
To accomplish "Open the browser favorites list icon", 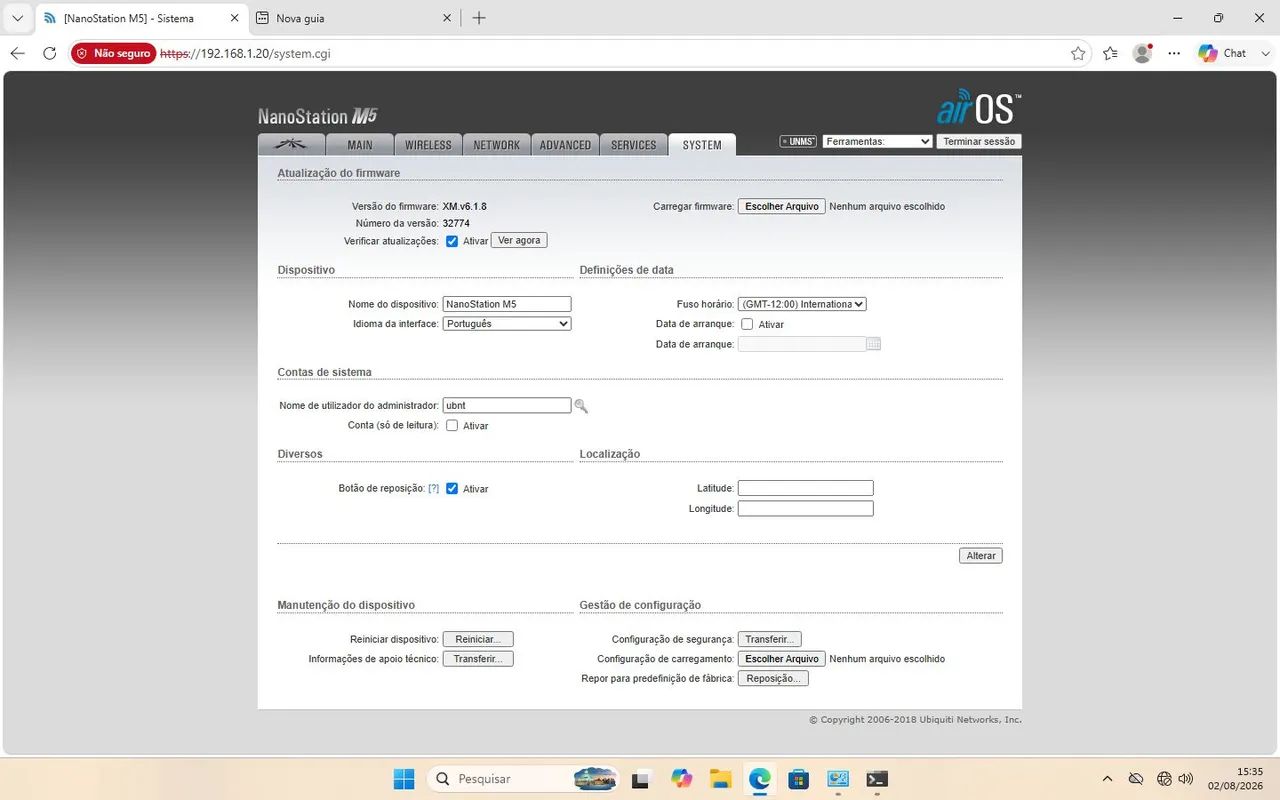I will point(1110,53).
